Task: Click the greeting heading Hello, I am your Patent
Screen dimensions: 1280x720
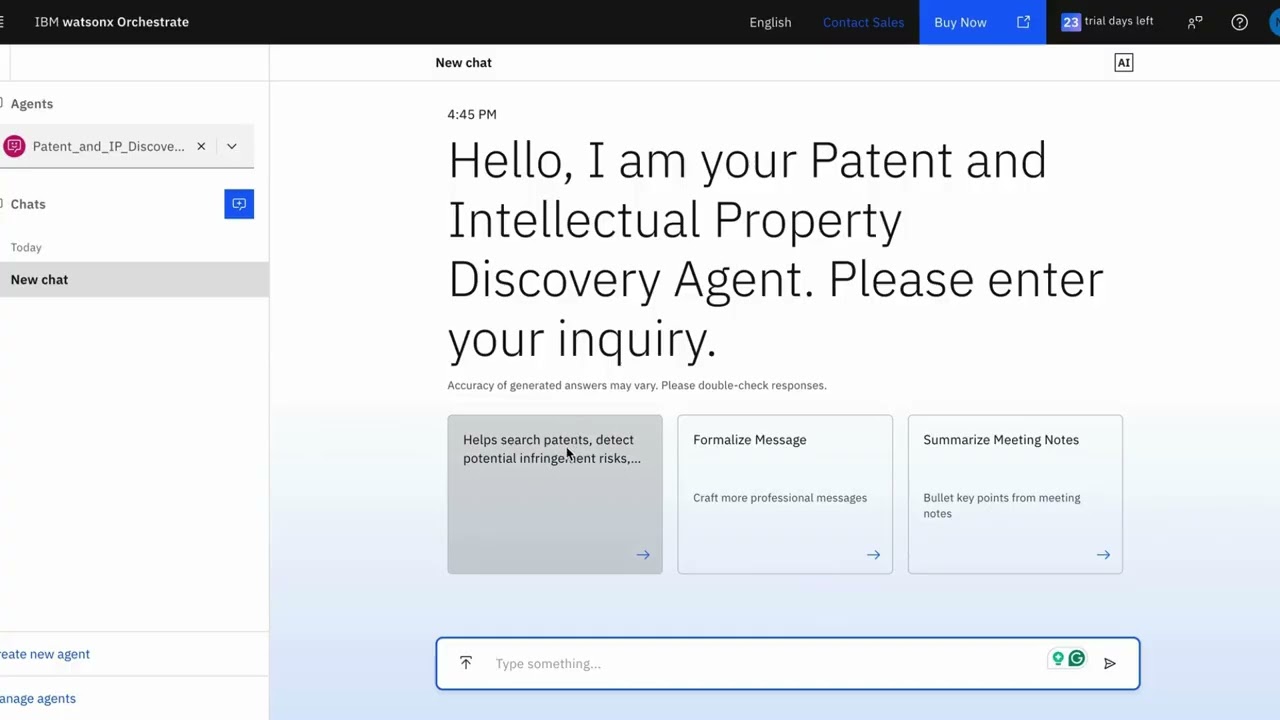Action: (x=775, y=249)
